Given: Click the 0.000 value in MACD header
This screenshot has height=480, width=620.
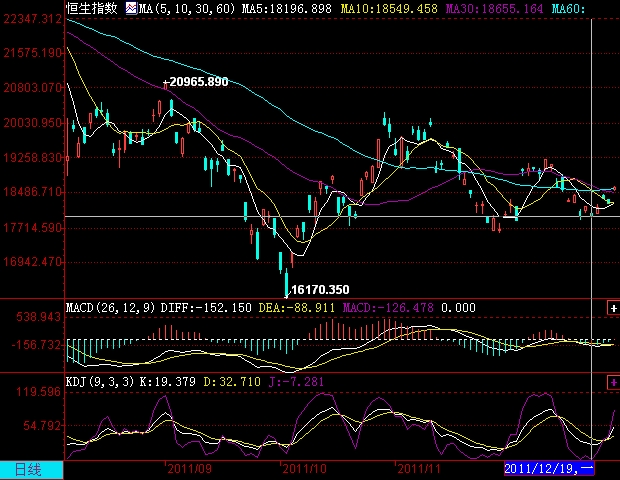Looking at the screenshot, I should click(458, 308).
